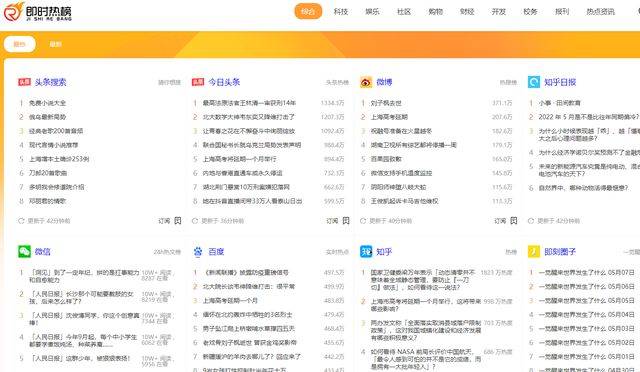This screenshot has height=372, width=640.
Task: Open 刀郎20首歌曲 entry in 头条搜索
Action: [x=48, y=173]
